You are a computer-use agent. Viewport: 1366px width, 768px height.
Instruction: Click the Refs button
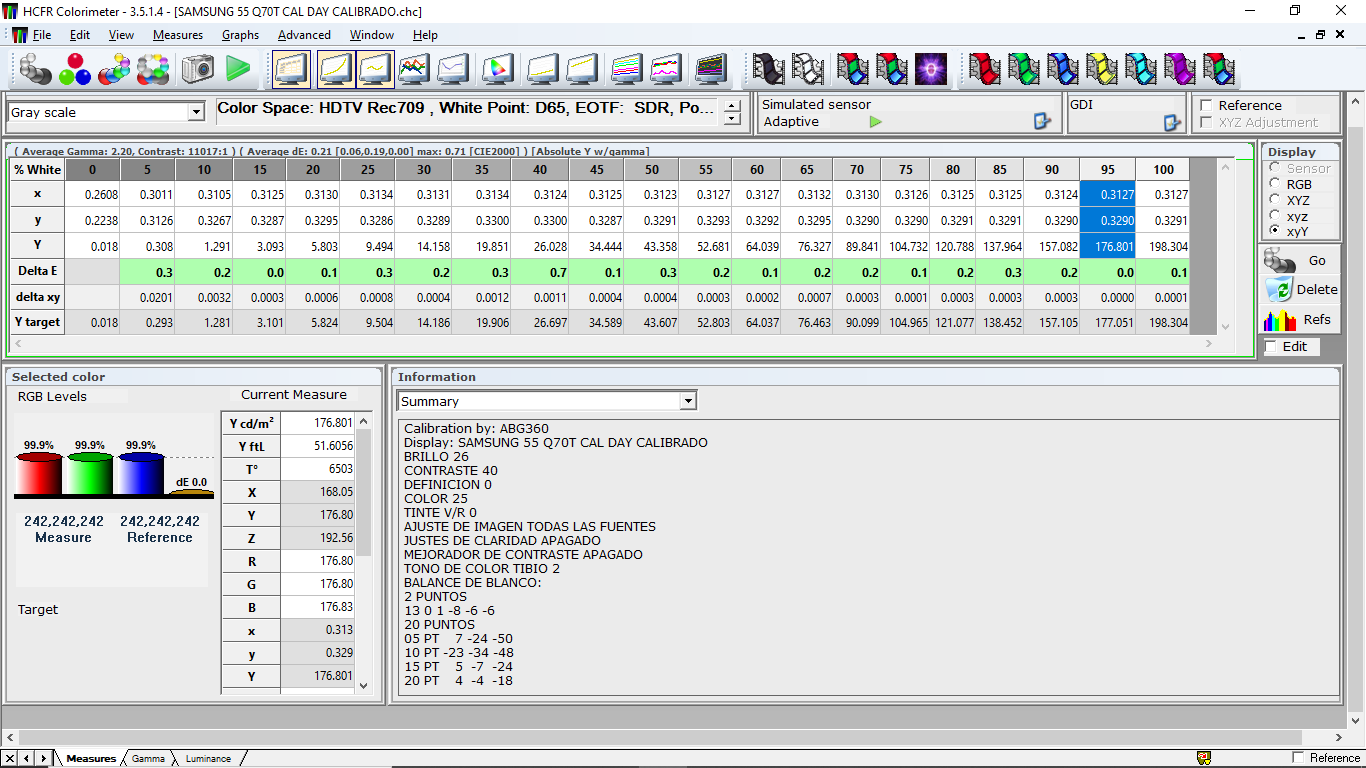1301,319
